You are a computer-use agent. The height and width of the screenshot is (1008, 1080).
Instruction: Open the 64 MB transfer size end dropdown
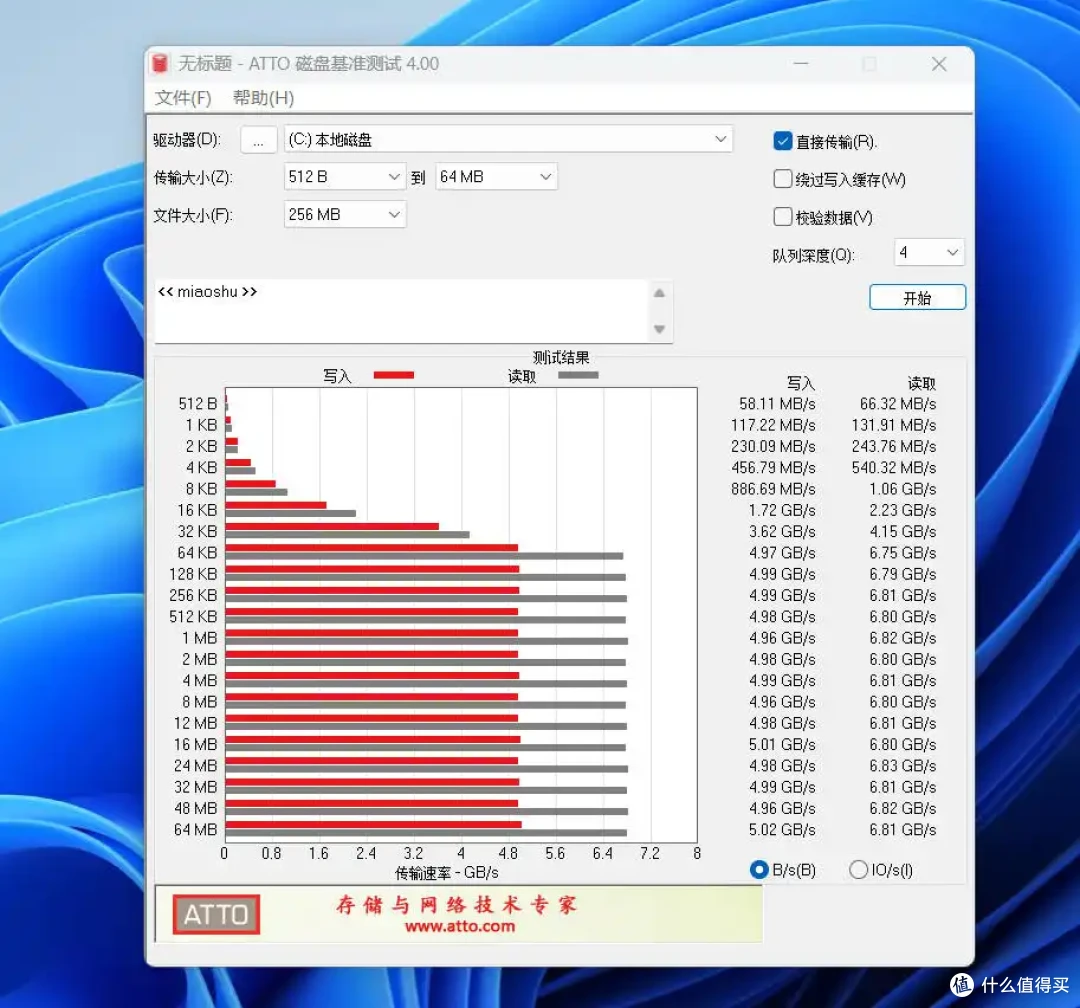[496, 177]
